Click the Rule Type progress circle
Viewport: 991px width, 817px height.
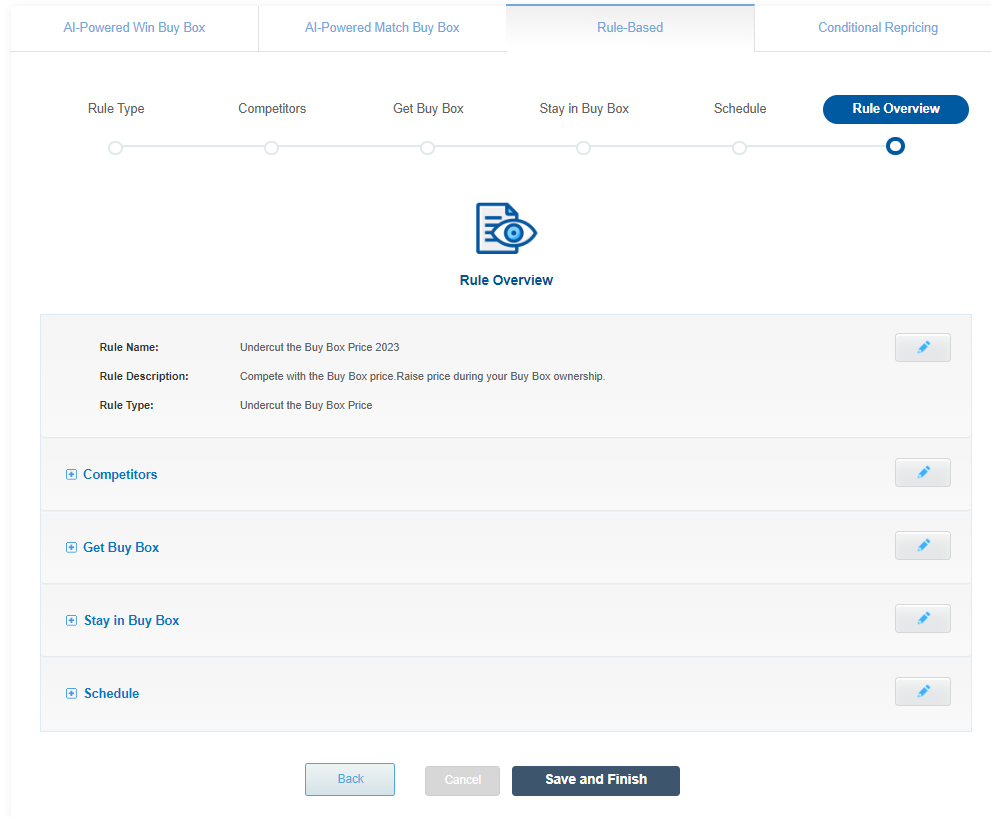pyautogui.click(x=115, y=148)
